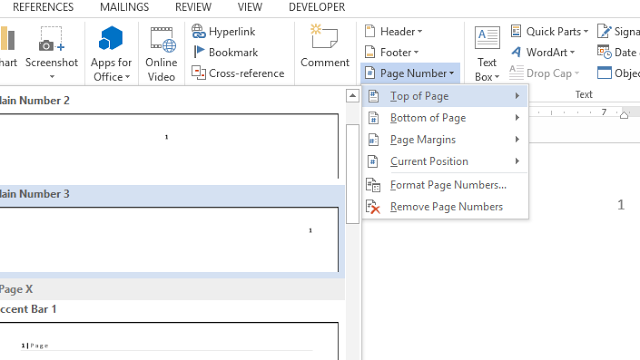Screen dimensions: 640x360
Task: Insert a new Comment
Action: click(x=325, y=46)
